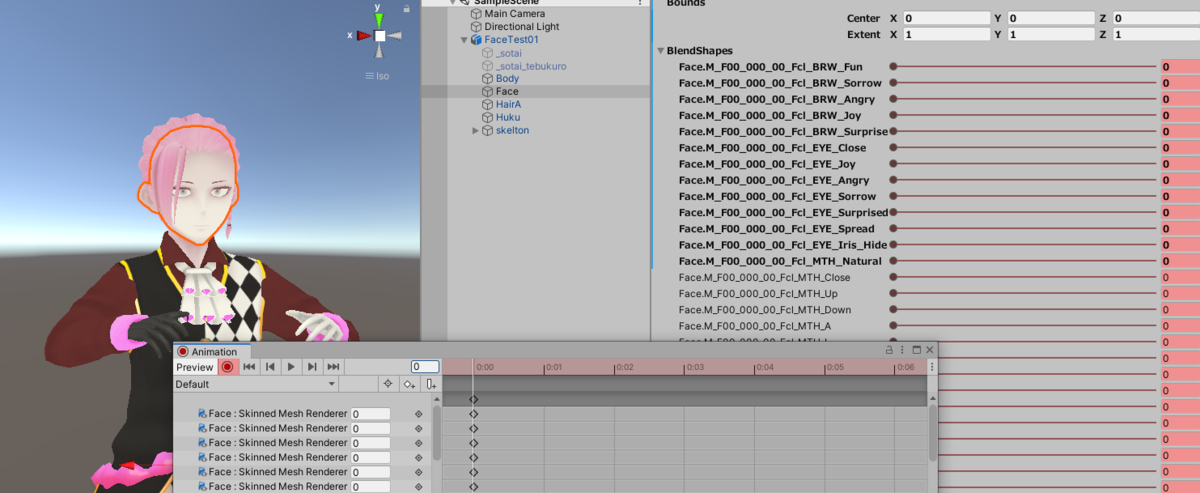Image resolution: width=1200 pixels, height=493 pixels.
Task: Click the Extent X field in Bounds
Action: click(946, 34)
